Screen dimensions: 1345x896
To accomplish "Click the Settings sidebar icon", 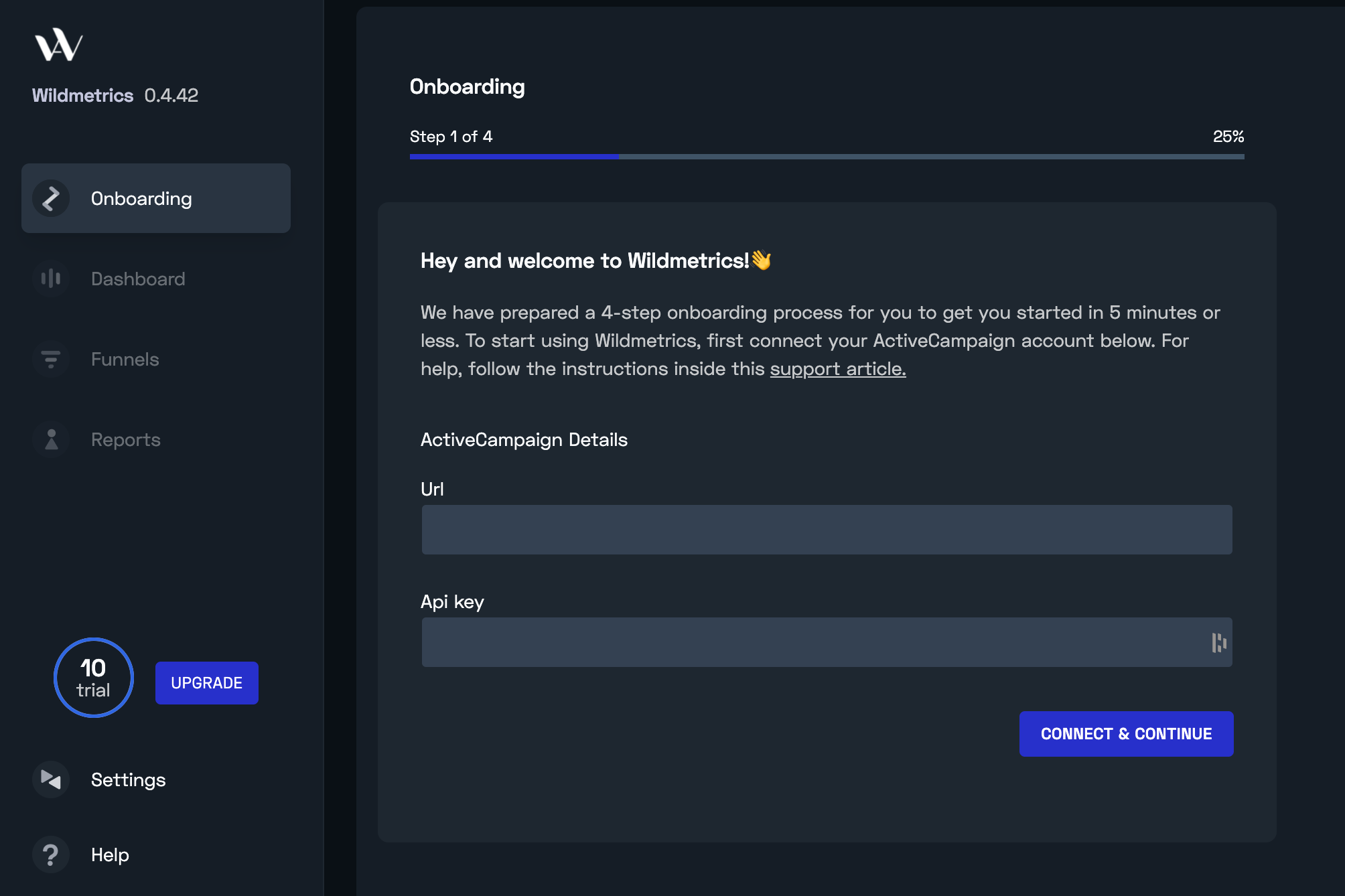I will [x=51, y=779].
